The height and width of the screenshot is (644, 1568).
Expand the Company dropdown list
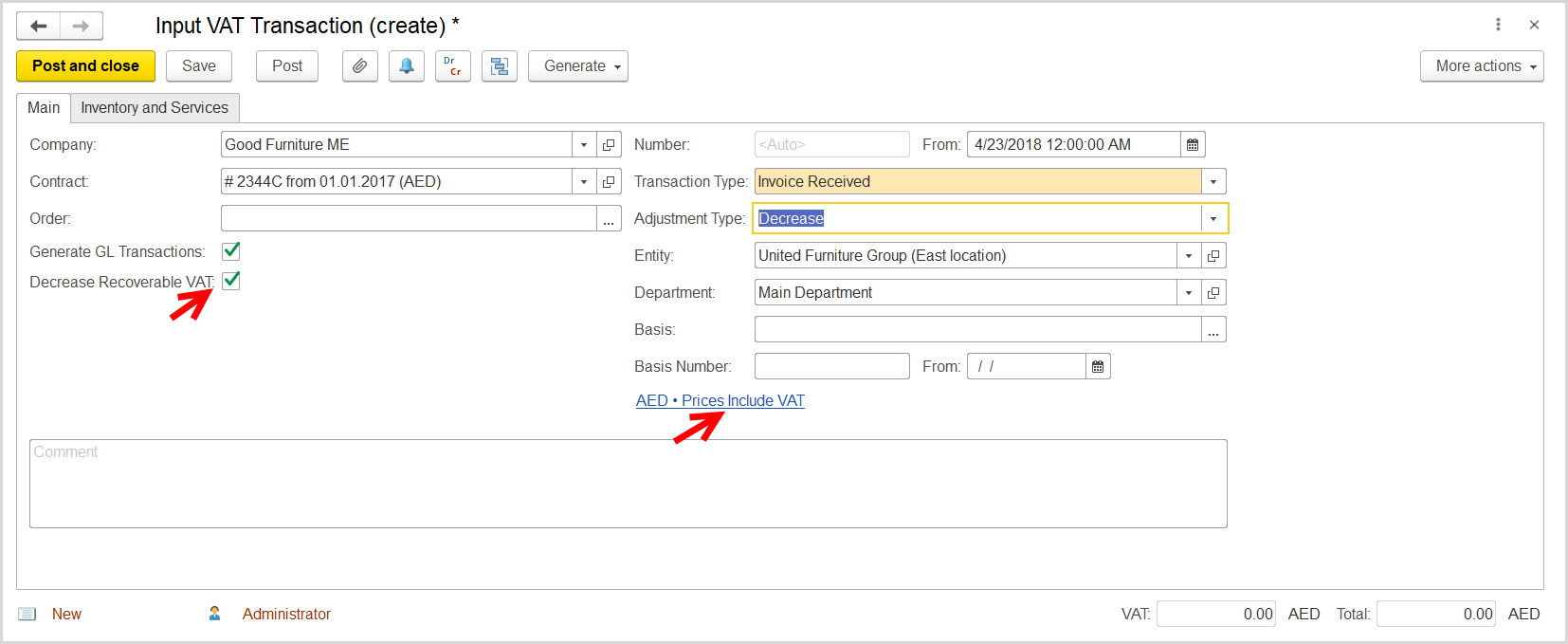pyautogui.click(x=584, y=145)
